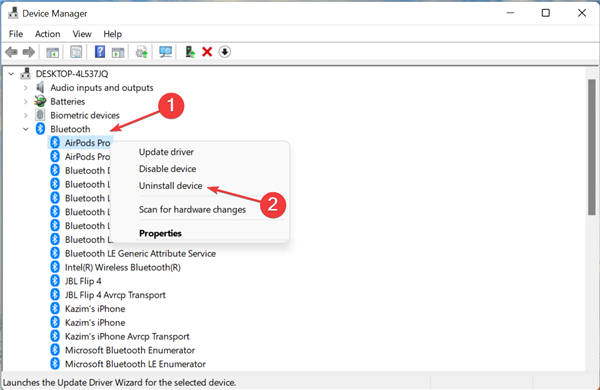Image resolution: width=600 pixels, height=390 pixels.
Task: Select the highlighted AirPods Pro device
Action: click(87, 143)
